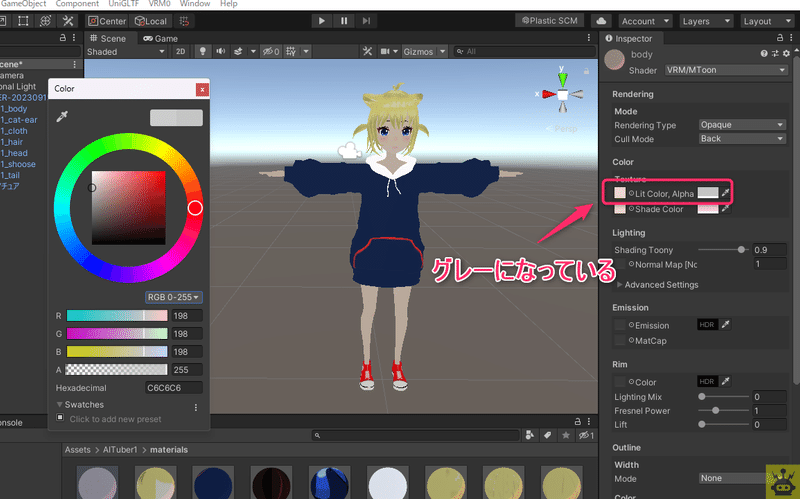Open custom editor tools in main toolbar
This screenshot has width=800, height=499.
click(68, 21)
